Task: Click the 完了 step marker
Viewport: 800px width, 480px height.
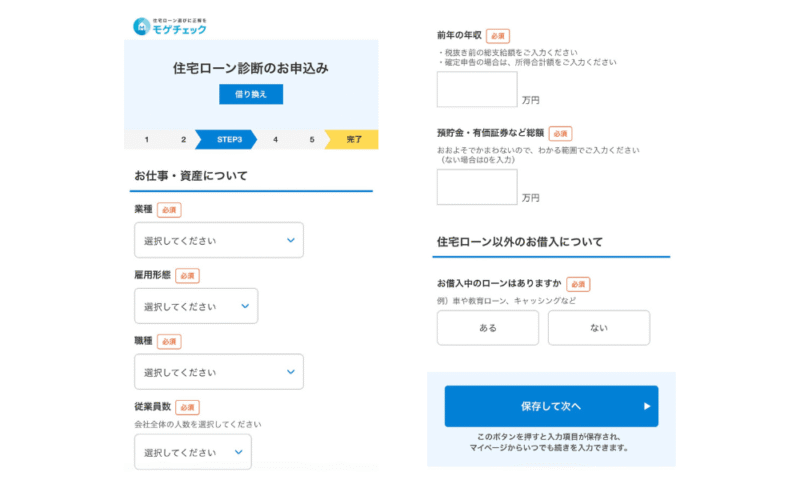Action: coord(352,139)
